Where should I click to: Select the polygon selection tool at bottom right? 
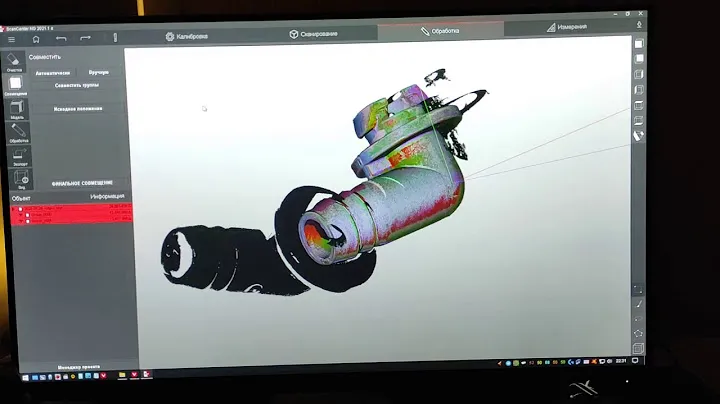[639, 333]
